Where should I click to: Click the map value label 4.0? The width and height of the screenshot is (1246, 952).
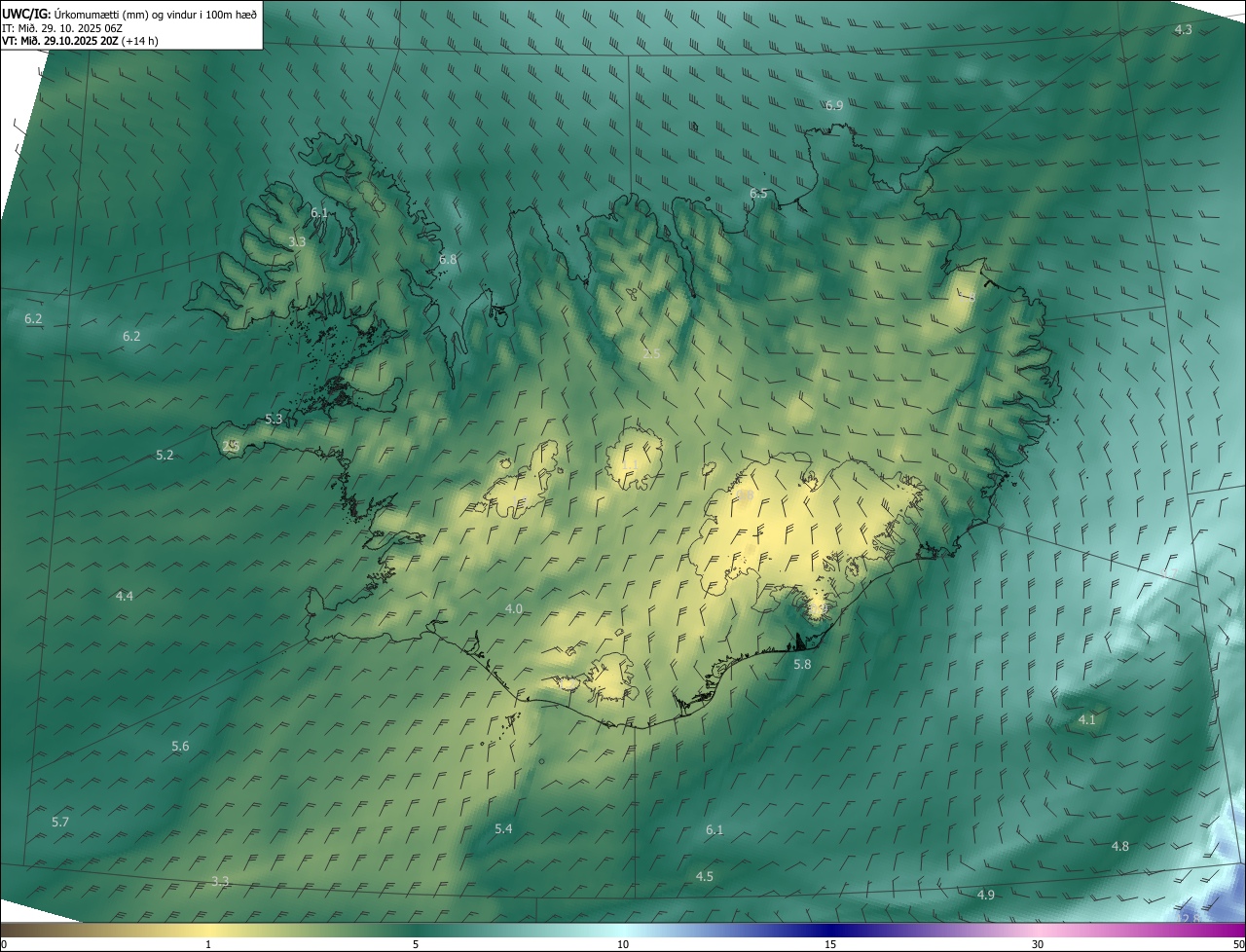click(513, 608)
